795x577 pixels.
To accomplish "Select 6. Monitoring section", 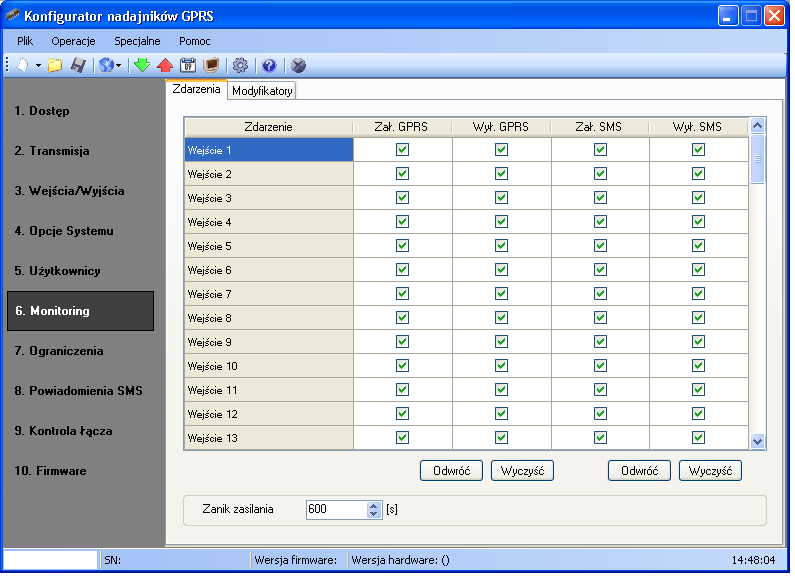I will (x=81, y=311).
